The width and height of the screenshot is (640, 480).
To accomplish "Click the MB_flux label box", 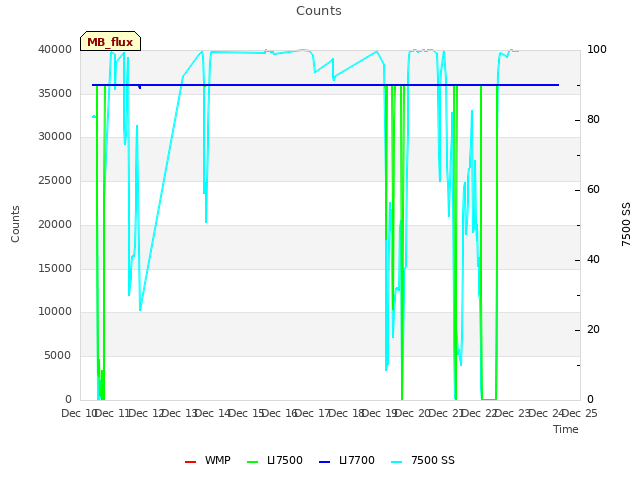I will (110, 41).
